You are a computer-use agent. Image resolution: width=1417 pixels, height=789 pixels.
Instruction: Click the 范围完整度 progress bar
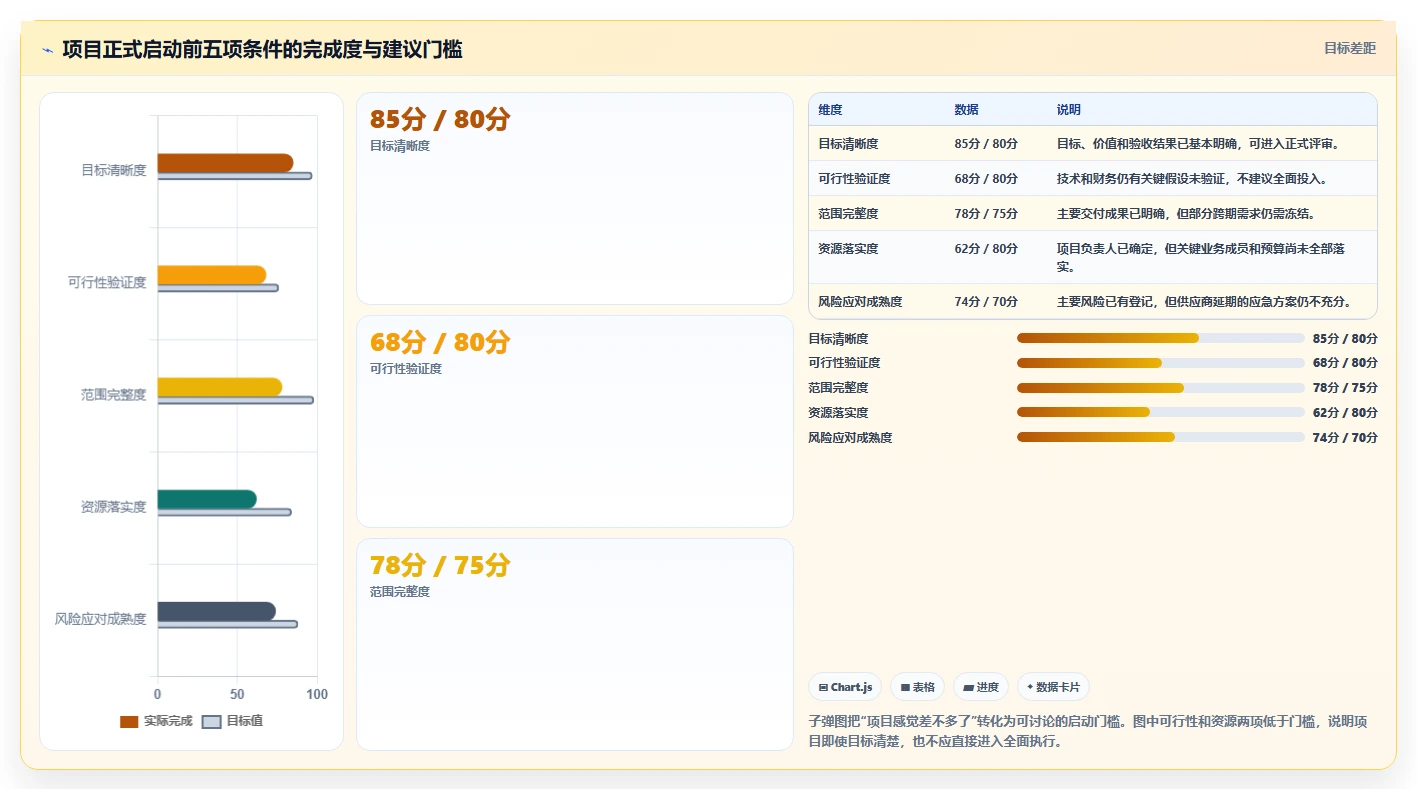coord(1160,388)
